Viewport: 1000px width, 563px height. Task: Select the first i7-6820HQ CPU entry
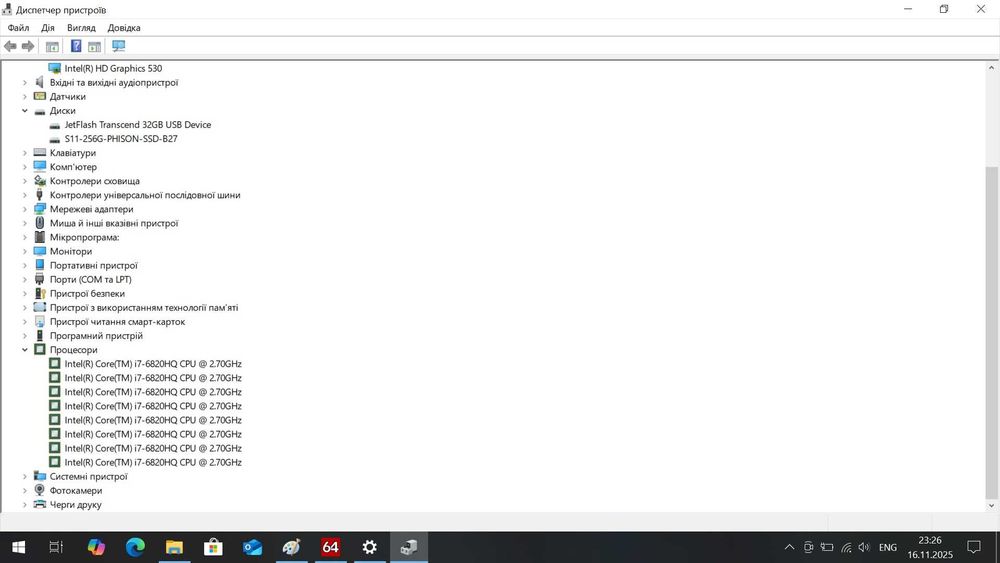(153, 363)
